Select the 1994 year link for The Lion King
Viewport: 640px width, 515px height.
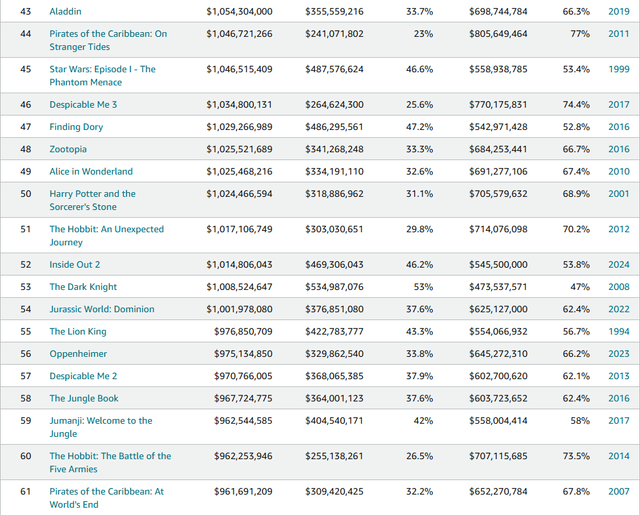click(x=618, y=331)
